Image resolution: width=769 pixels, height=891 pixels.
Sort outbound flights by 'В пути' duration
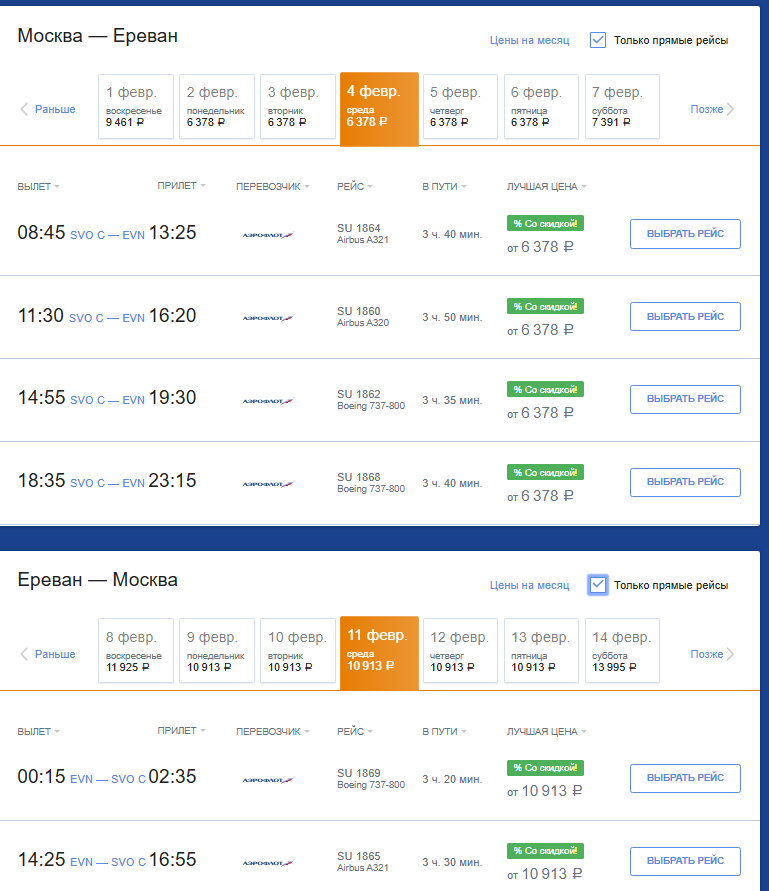(x=444, y=186)
